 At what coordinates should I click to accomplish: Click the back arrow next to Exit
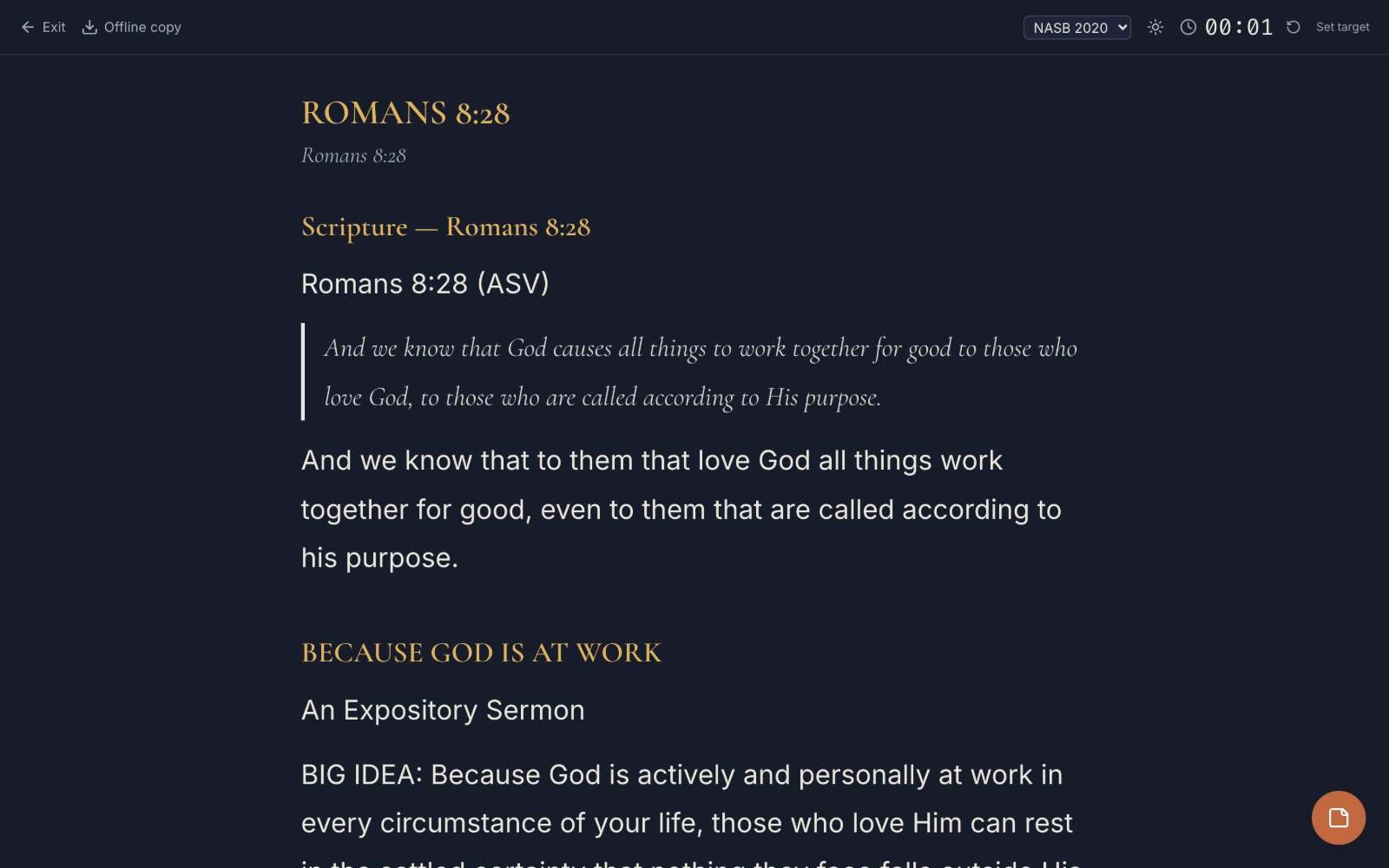(x=28, y=27)
